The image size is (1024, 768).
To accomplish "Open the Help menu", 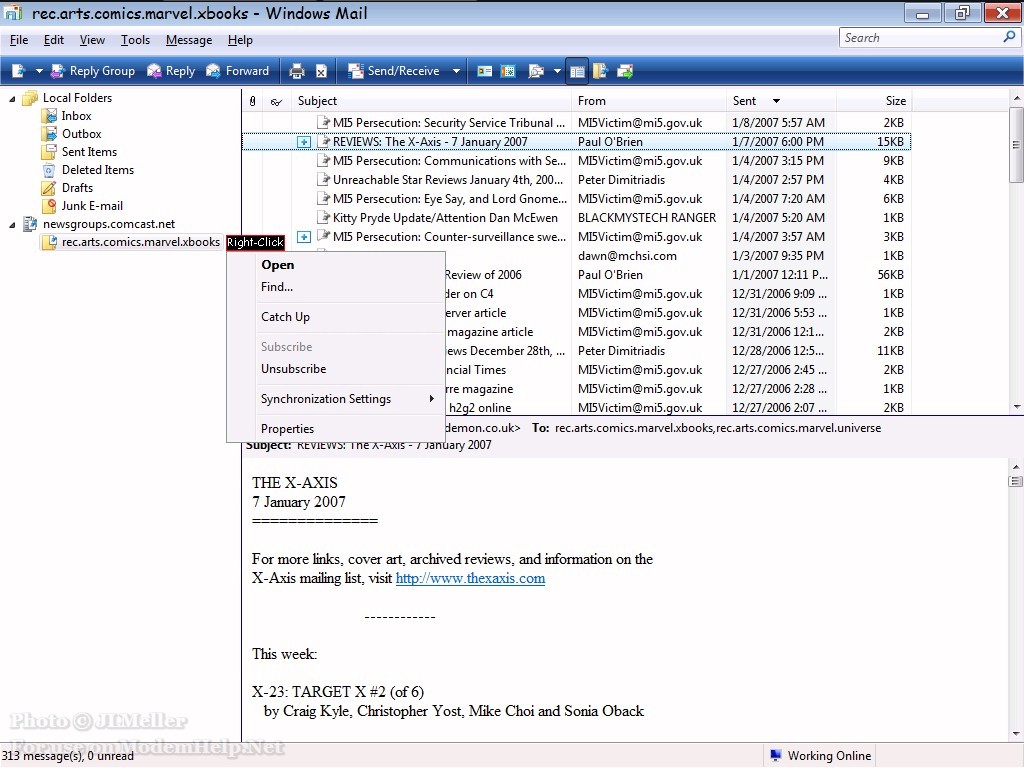I will 240,40.
